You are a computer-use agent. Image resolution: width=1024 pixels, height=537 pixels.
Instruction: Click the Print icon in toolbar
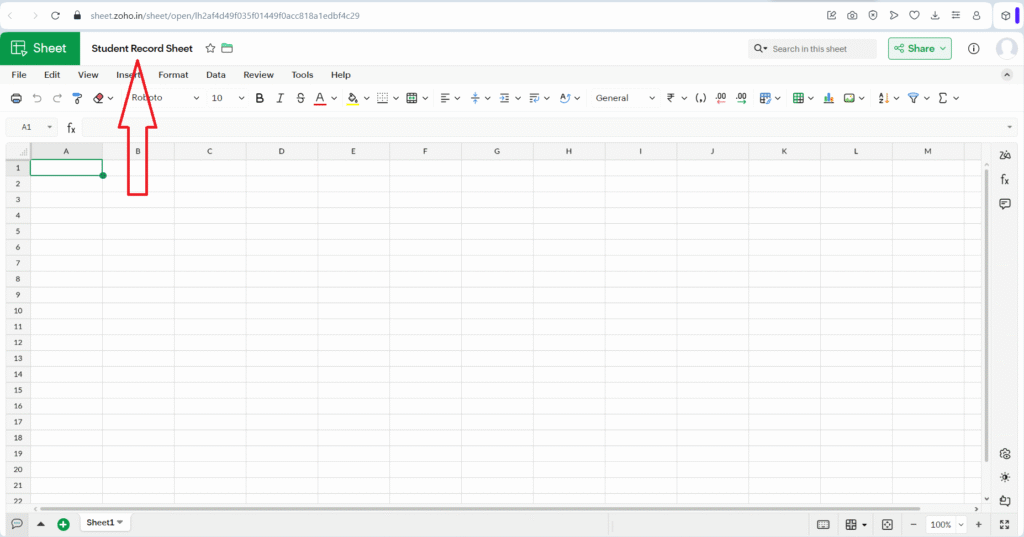pyautogui.click(x=16, y=98)
